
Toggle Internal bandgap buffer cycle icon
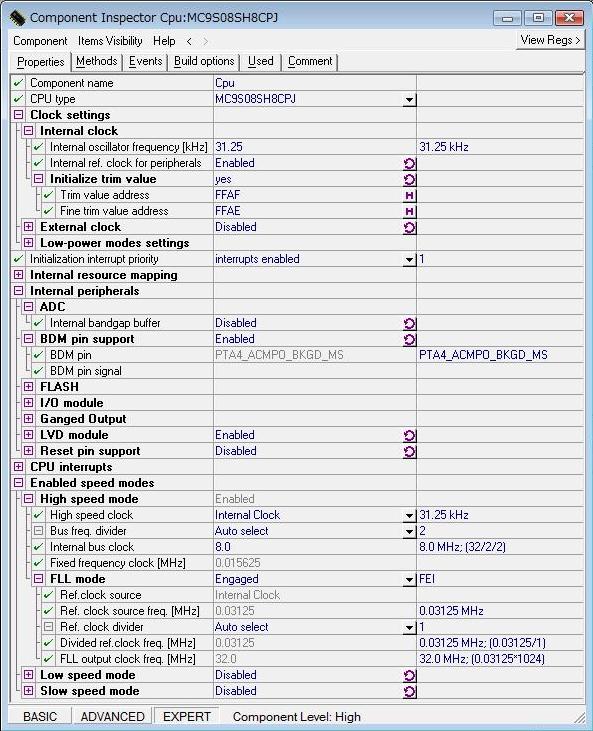(409, 324)
